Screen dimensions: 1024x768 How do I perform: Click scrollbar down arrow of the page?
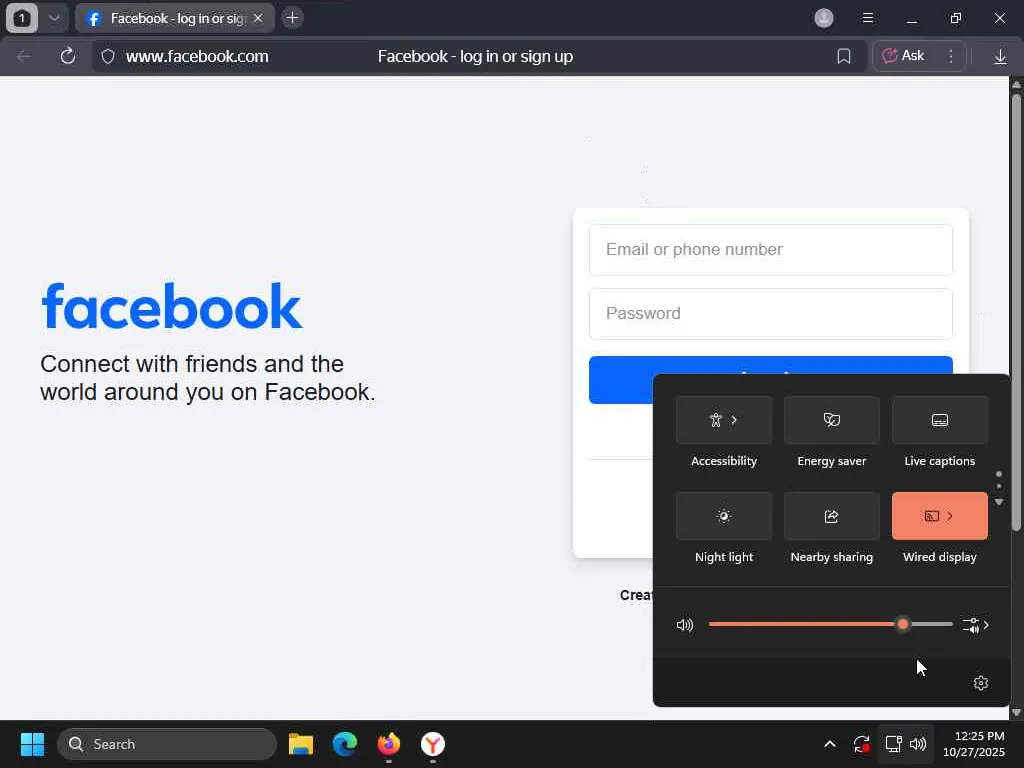[1016, 712]
